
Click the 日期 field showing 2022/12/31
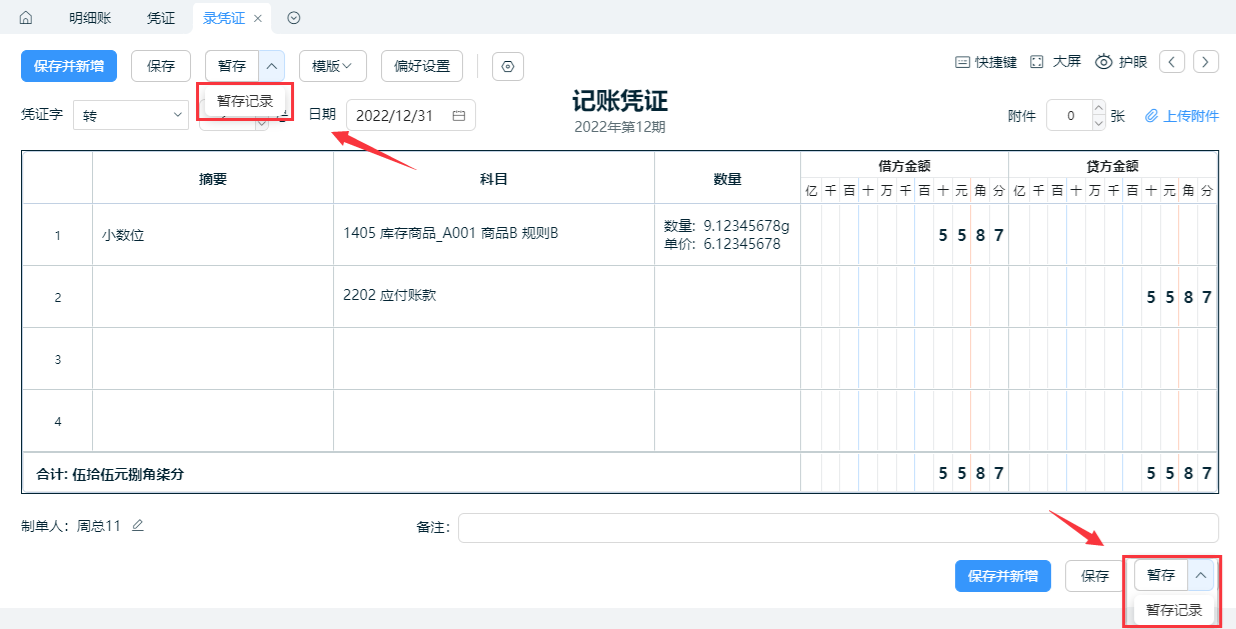pos(411,115)
